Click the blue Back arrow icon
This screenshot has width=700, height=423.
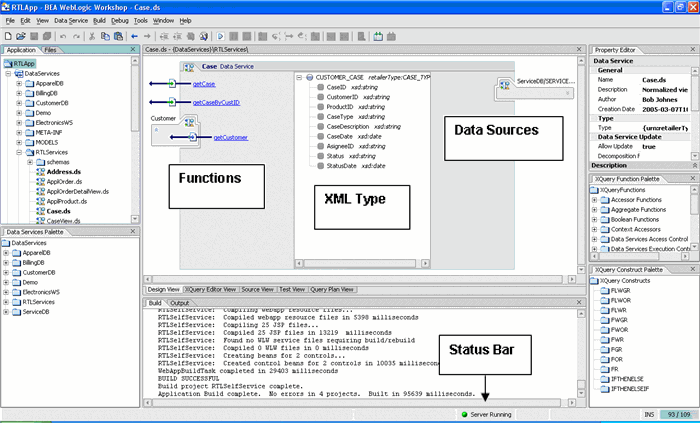[134, 37]
